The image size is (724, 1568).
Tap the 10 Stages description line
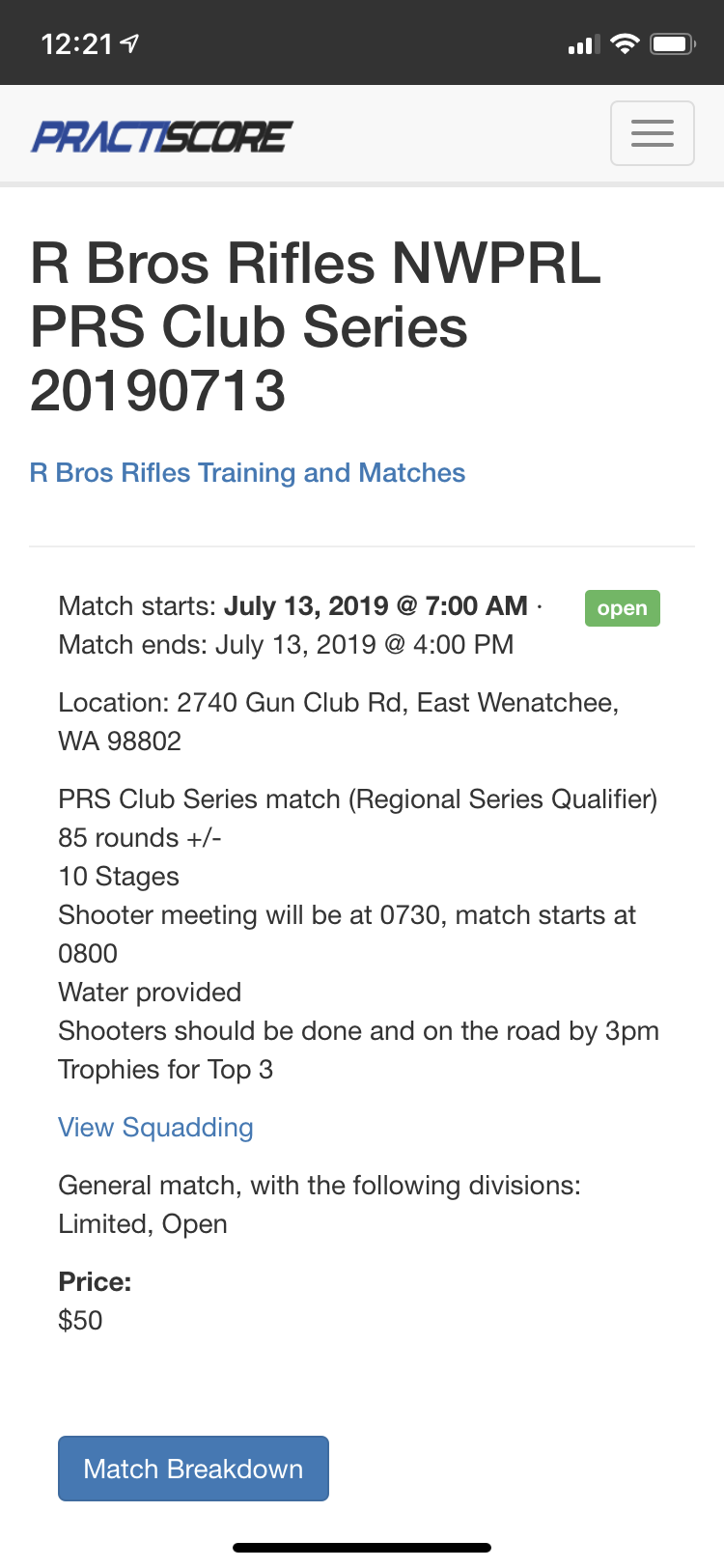click(x=119, y=877)
